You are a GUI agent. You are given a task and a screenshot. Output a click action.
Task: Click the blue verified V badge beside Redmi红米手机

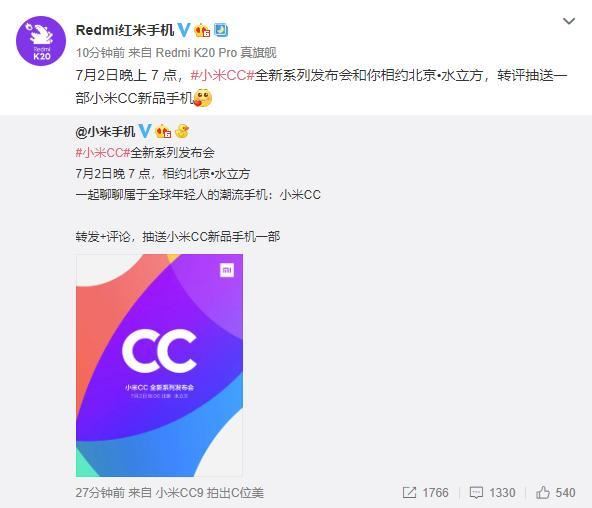184,30
